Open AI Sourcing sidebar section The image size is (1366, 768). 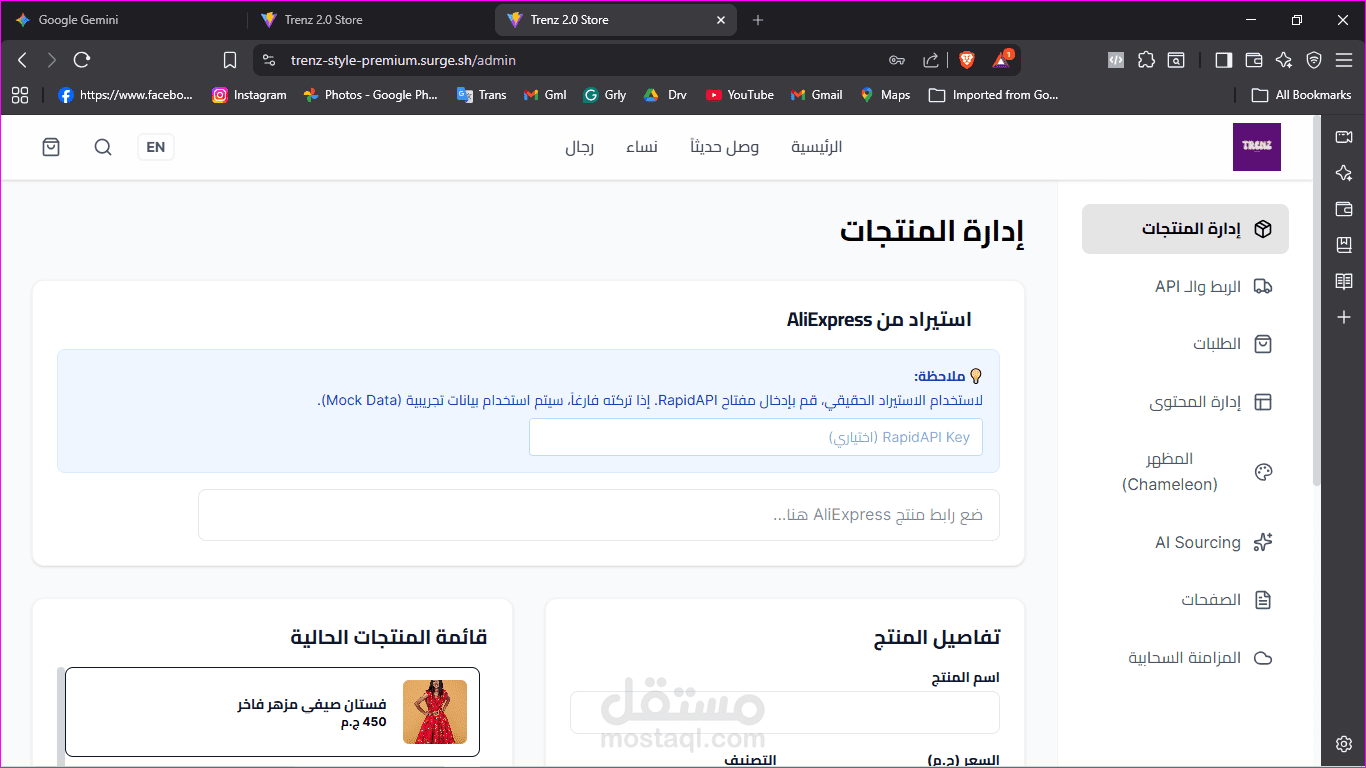pyautogui.click(x=1185, y=542)
